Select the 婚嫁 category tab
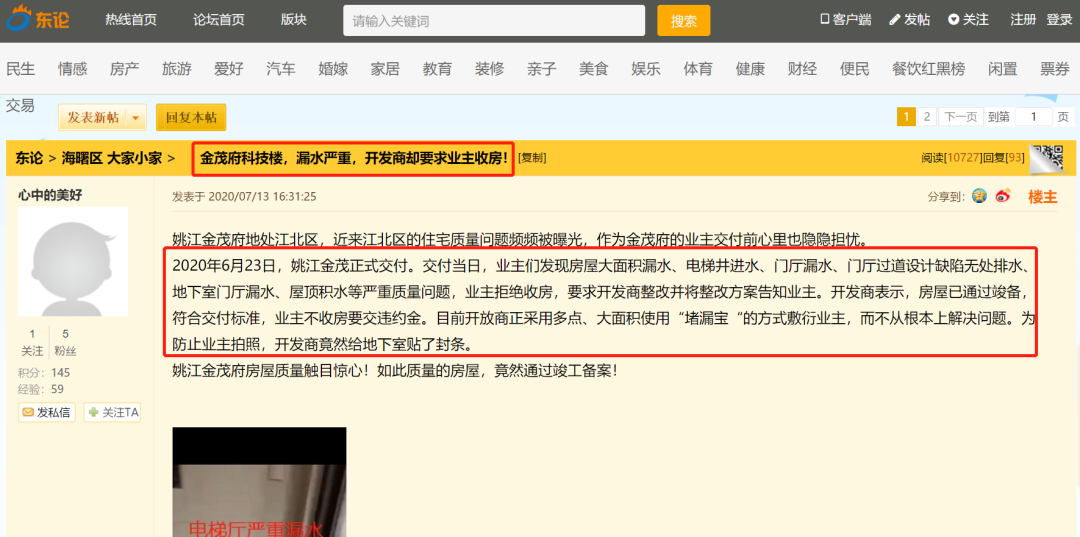 tap(333, 69)
